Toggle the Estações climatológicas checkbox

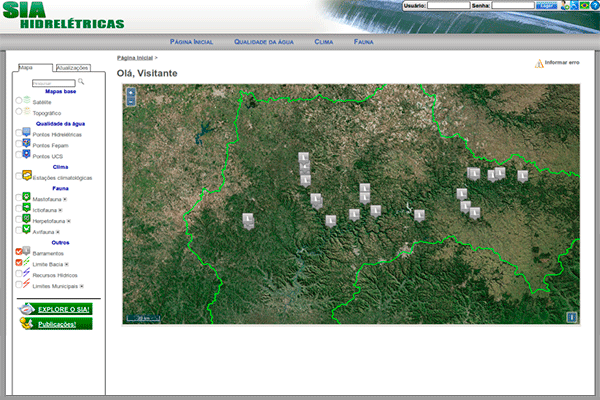click(17, 177)
